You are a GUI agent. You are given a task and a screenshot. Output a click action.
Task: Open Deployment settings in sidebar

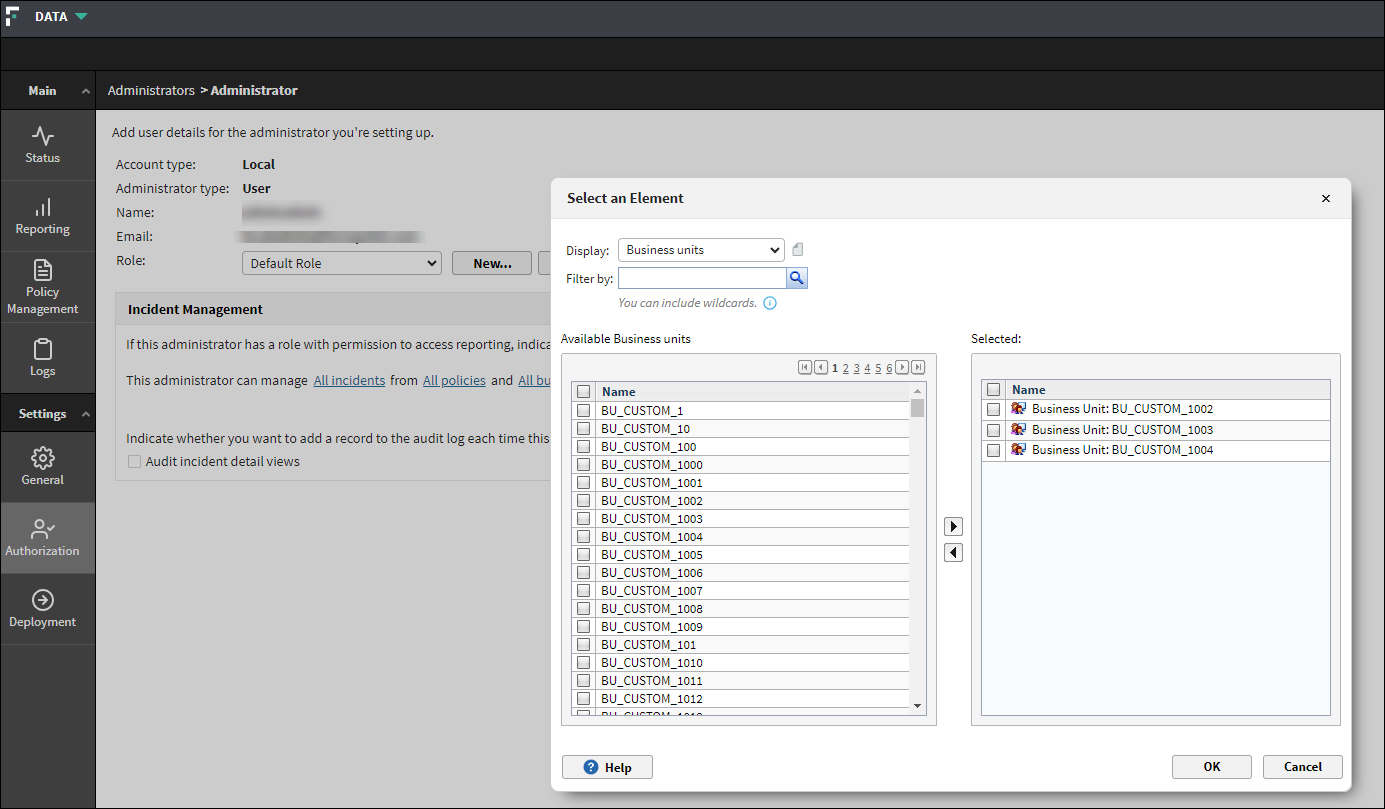(43, 609)
